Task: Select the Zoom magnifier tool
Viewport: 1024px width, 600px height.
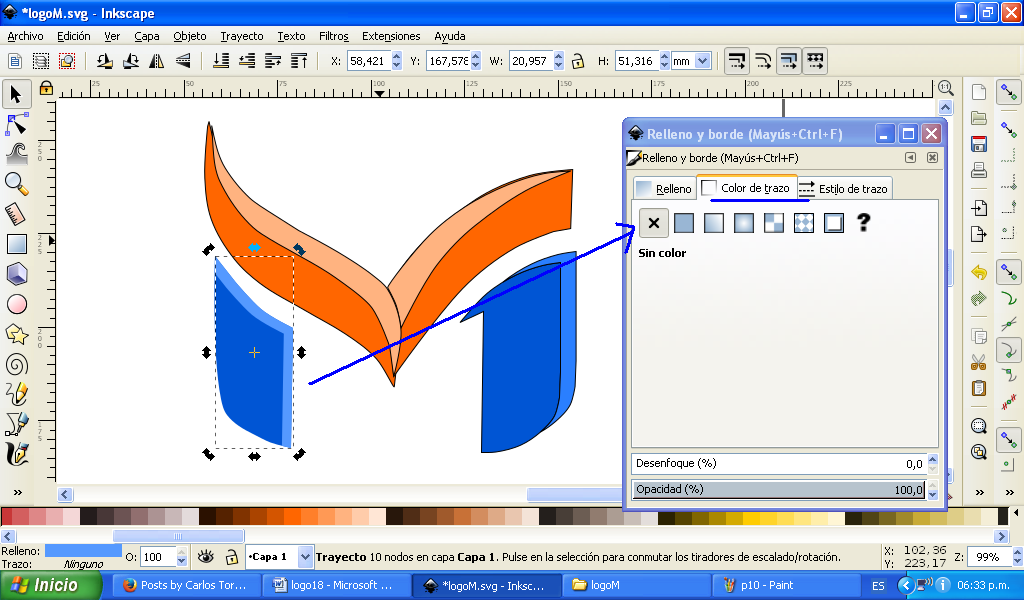Action: (16, 183)
